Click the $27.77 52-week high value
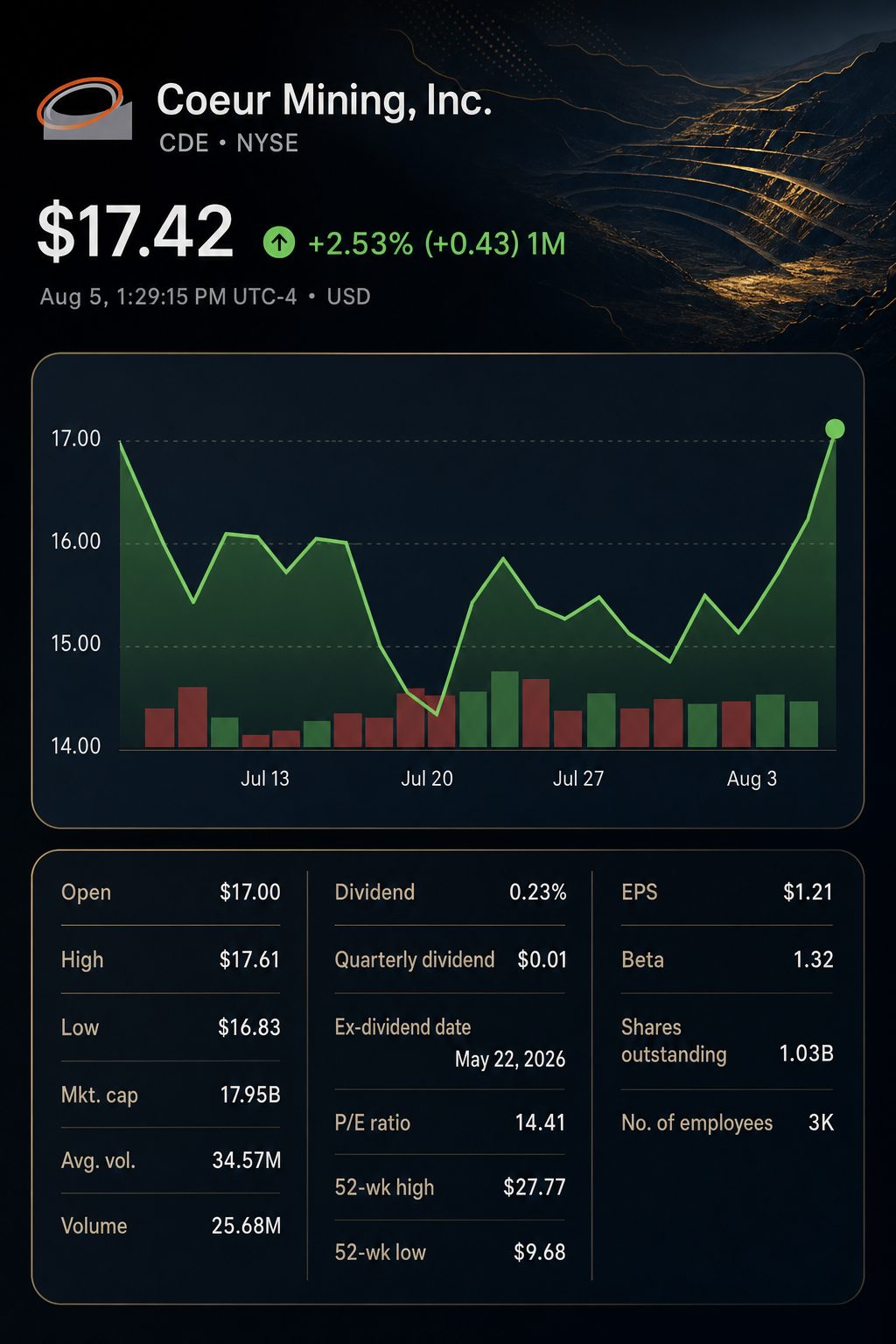The height and width of the screenshot is (1344, 896). click(x=535, y=1187)
